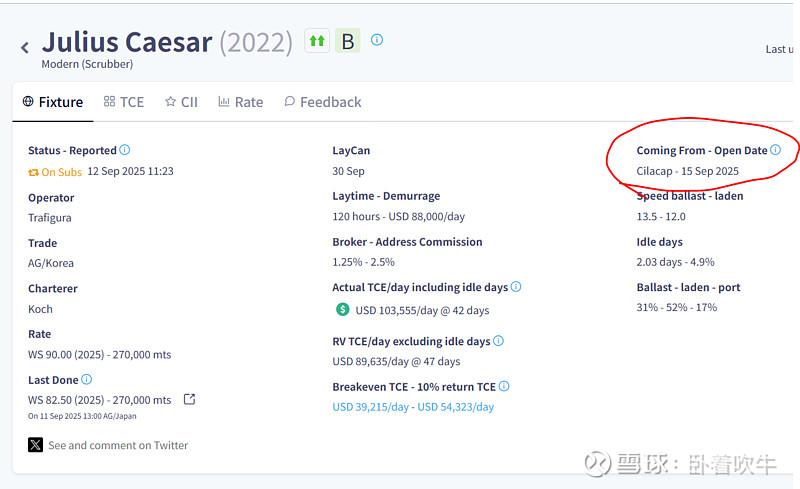Open info icon beside Coming From - Open Date

[x=776, y=150]
